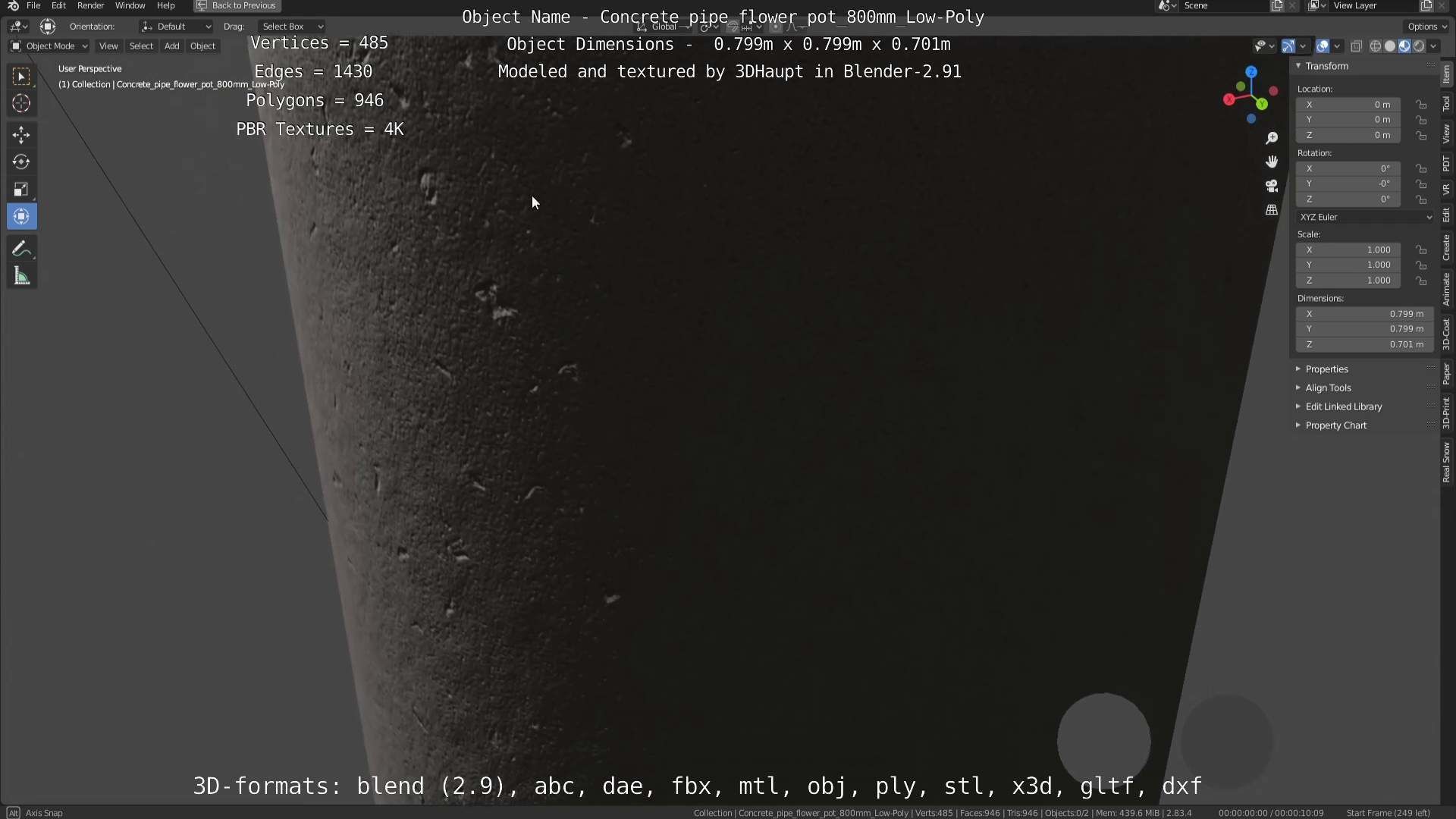Image resolution: width=1456 pixels, height=819 pixels.
Task: Open the Render menu
Action: coord(90,6)
